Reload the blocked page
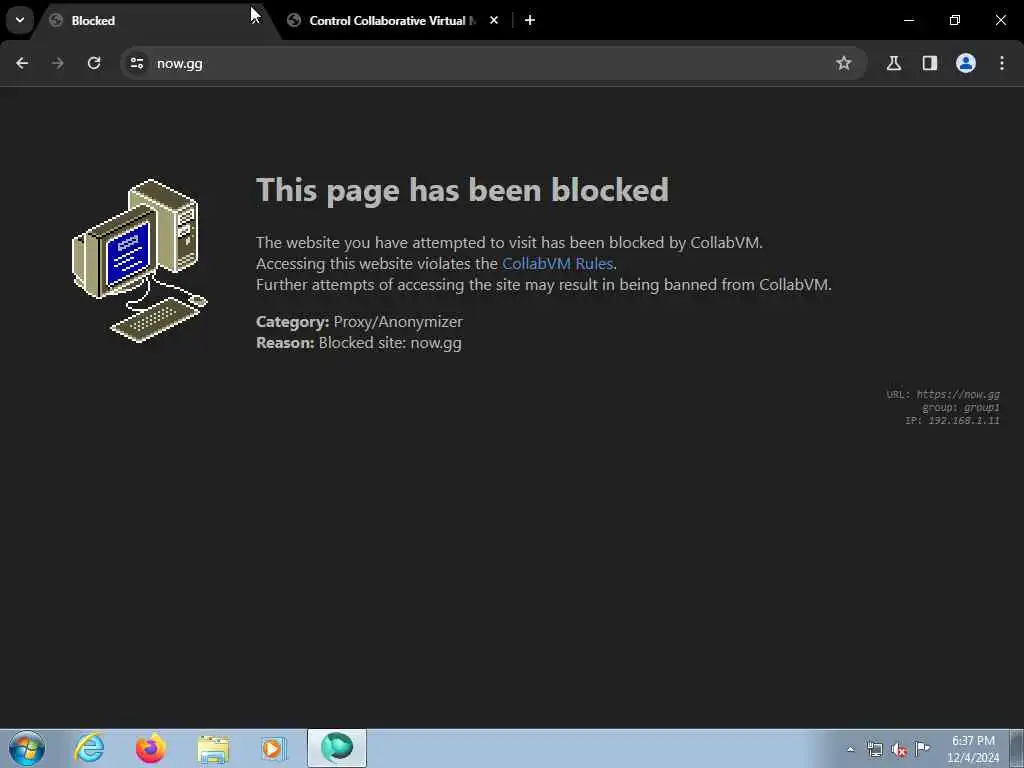1024x768 pixels. coord(94,63)
